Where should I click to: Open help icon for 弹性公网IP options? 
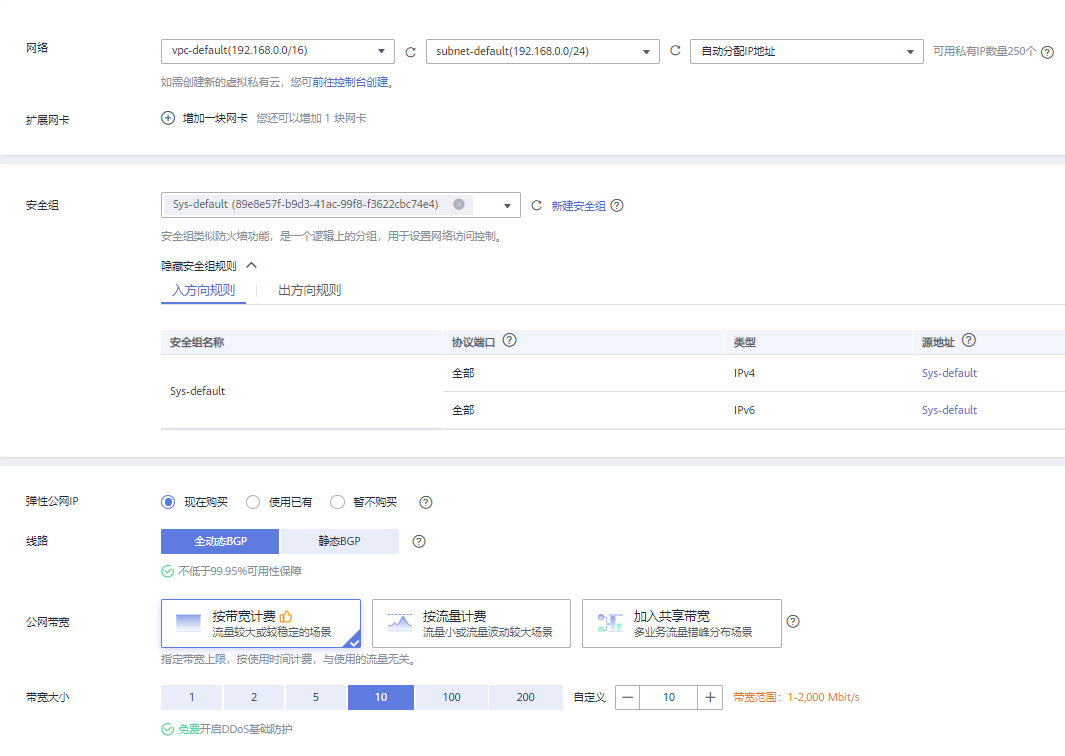tap(425, 503)
